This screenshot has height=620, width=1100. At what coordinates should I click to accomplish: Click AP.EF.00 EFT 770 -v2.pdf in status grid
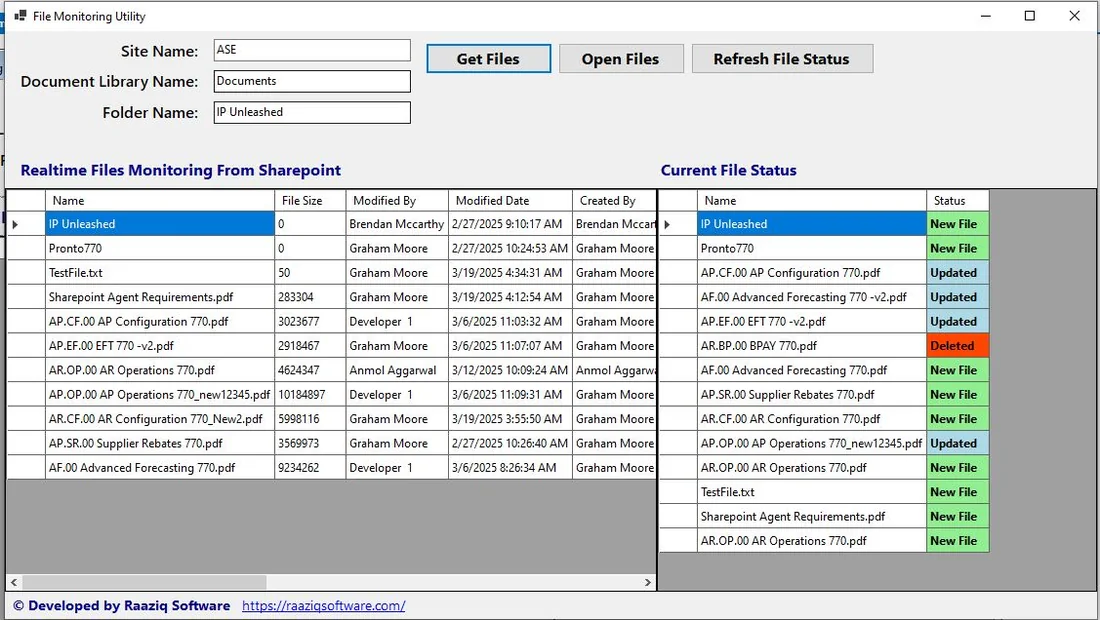click(812, 322)
